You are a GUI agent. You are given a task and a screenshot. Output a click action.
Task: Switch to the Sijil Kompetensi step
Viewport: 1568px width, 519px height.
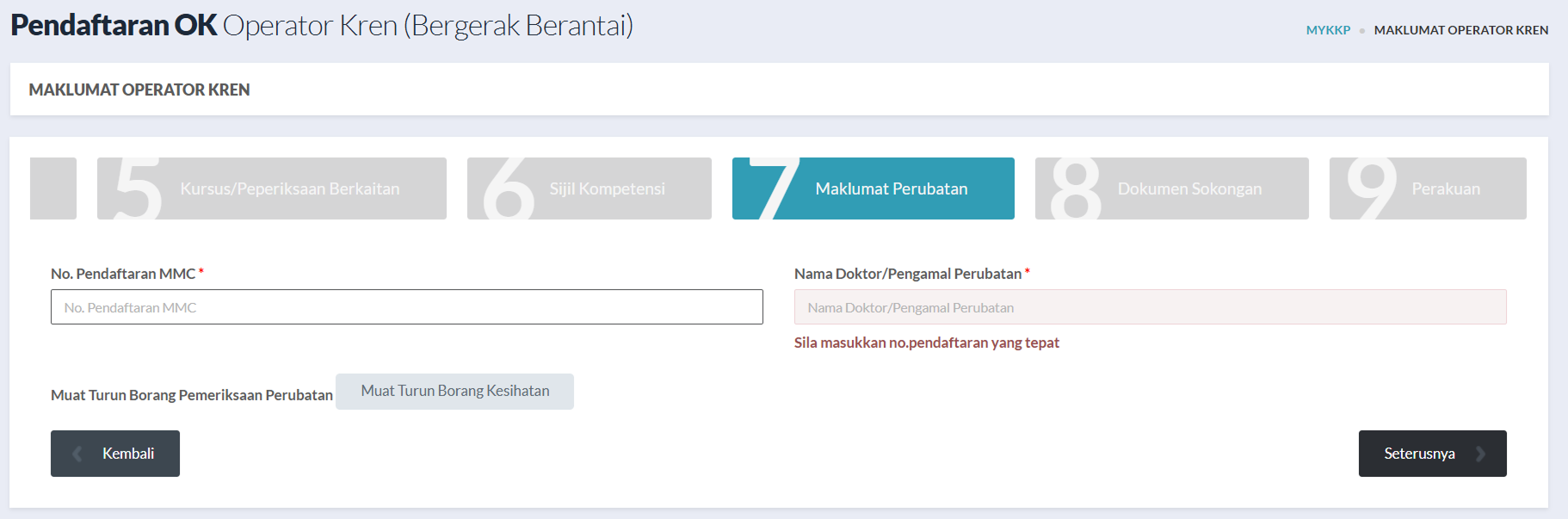tap(607, 188)
